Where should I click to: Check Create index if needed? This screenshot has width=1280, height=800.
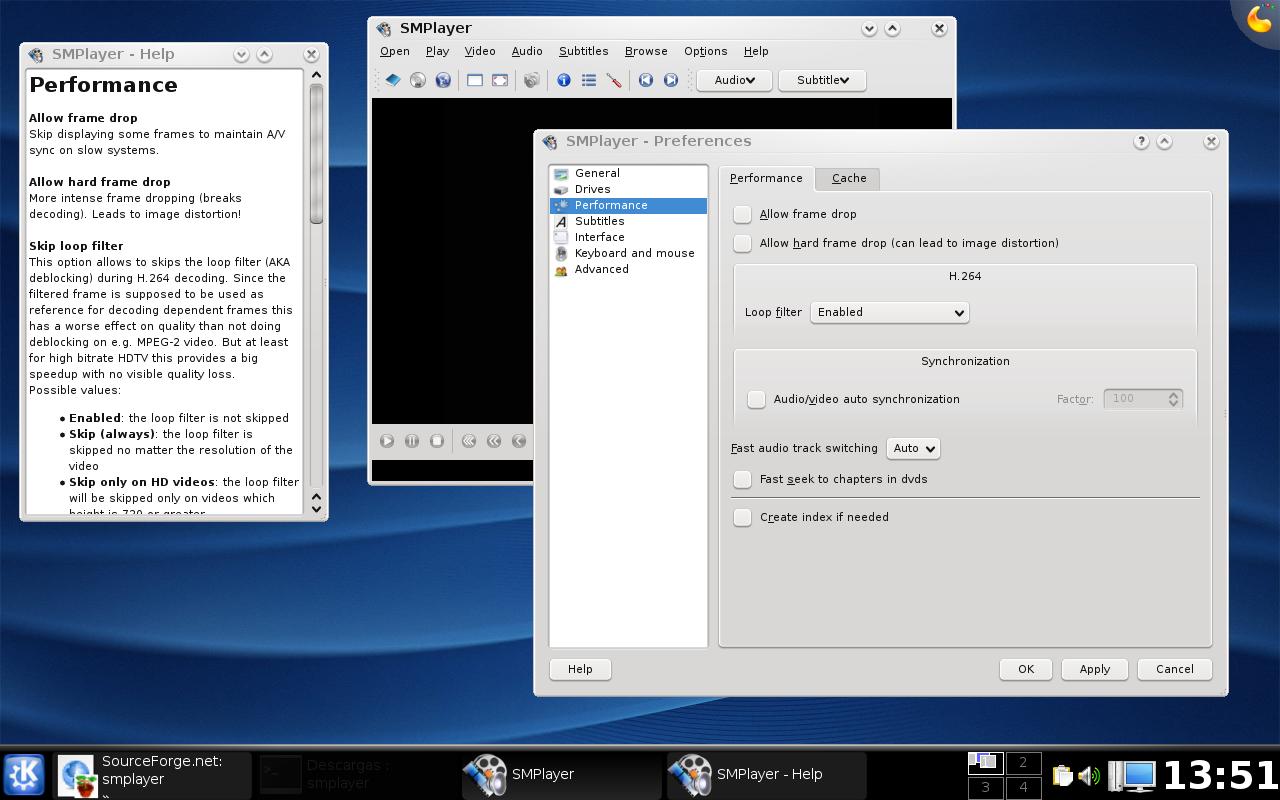click(742, 517)
